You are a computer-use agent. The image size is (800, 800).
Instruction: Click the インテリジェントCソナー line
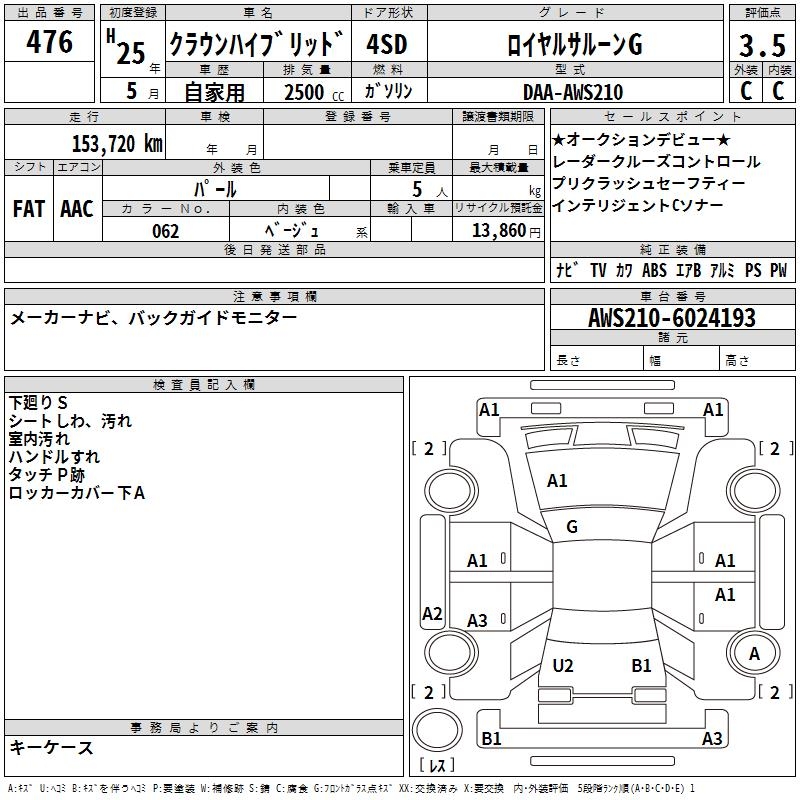[x=638, y=205]
